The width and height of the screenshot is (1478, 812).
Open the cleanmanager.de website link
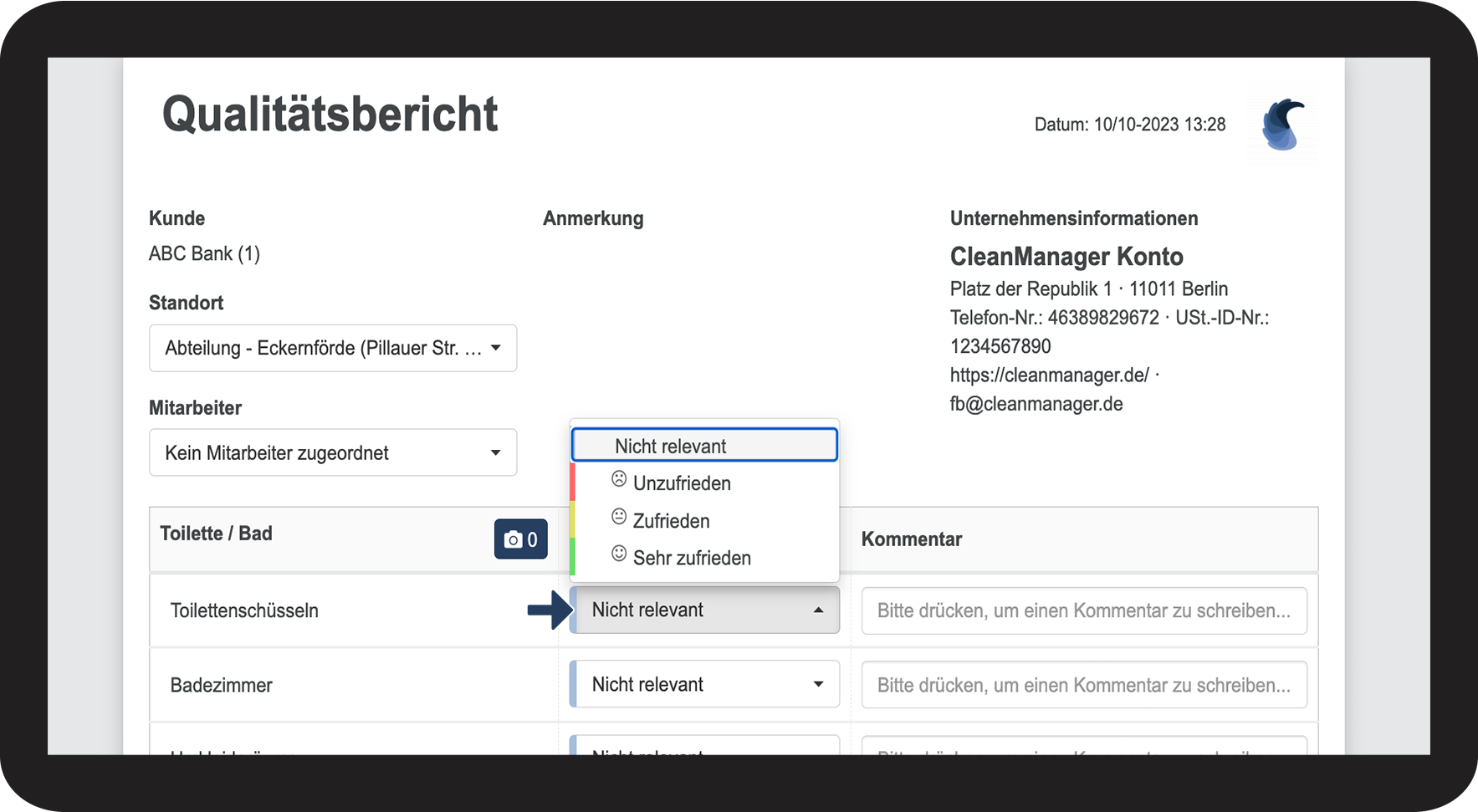pyautogui.click(x=1049, y=375)
